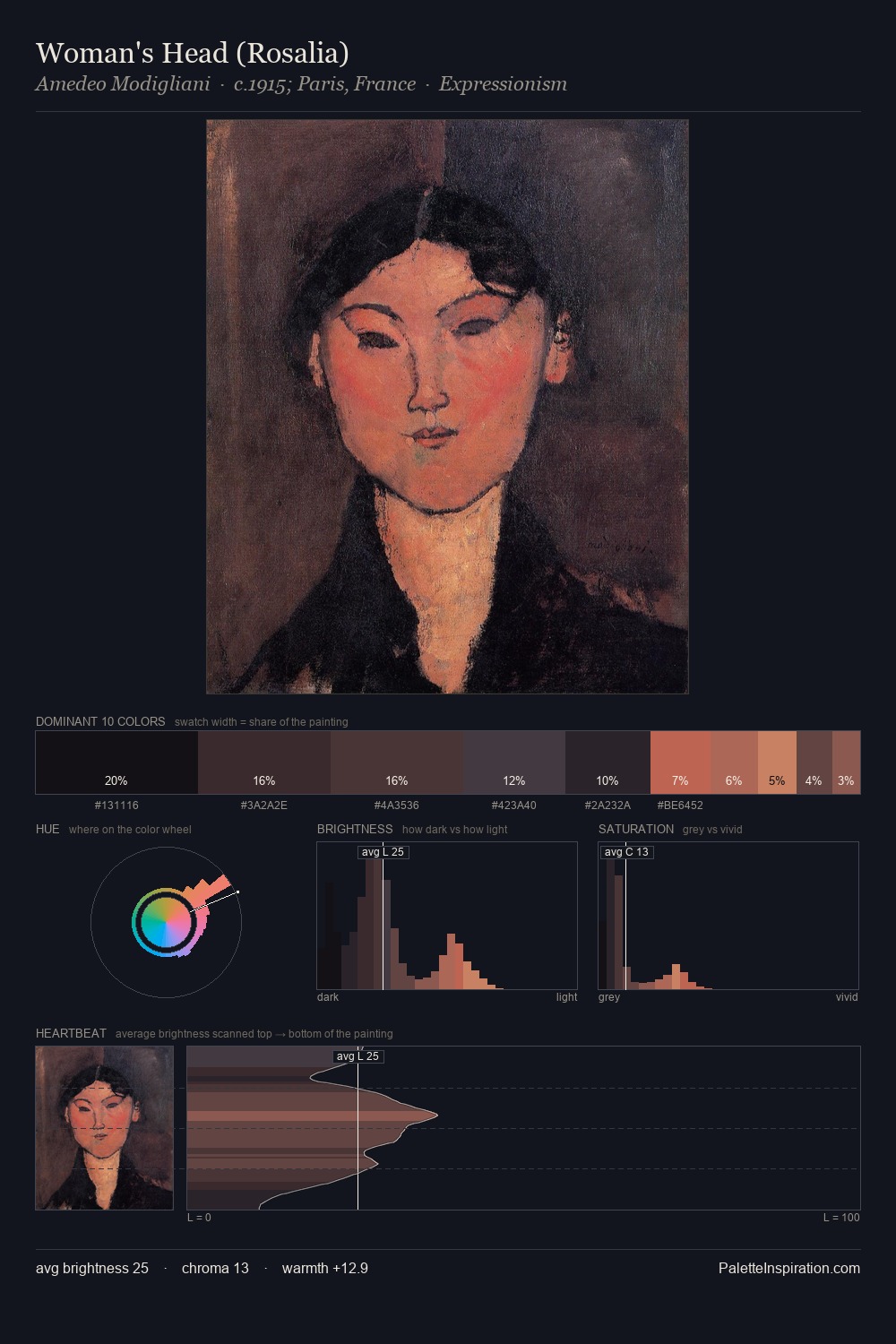Viewport: 896px width, 1344px height.
Task: Select the 20% black swatch #131116
Action: point(116,762)
